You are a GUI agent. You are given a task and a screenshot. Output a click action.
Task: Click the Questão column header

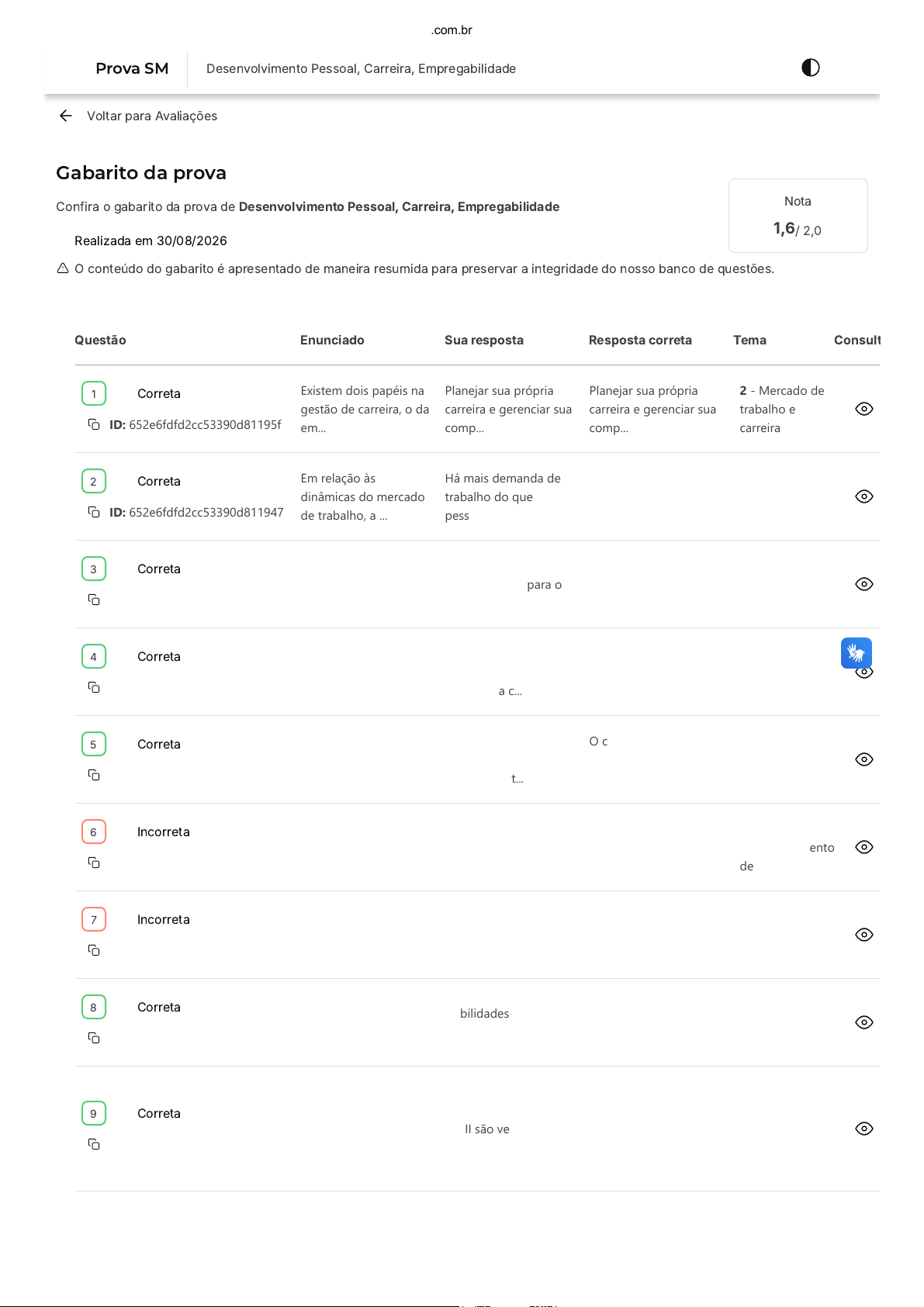(100, 340)
